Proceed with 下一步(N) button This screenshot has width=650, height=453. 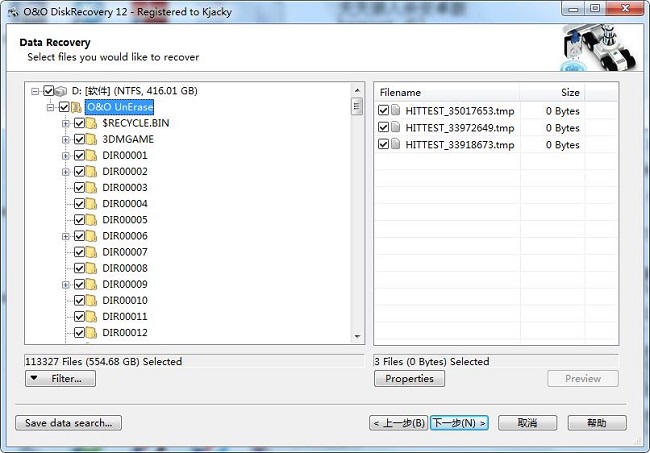(x=459, y=423)
